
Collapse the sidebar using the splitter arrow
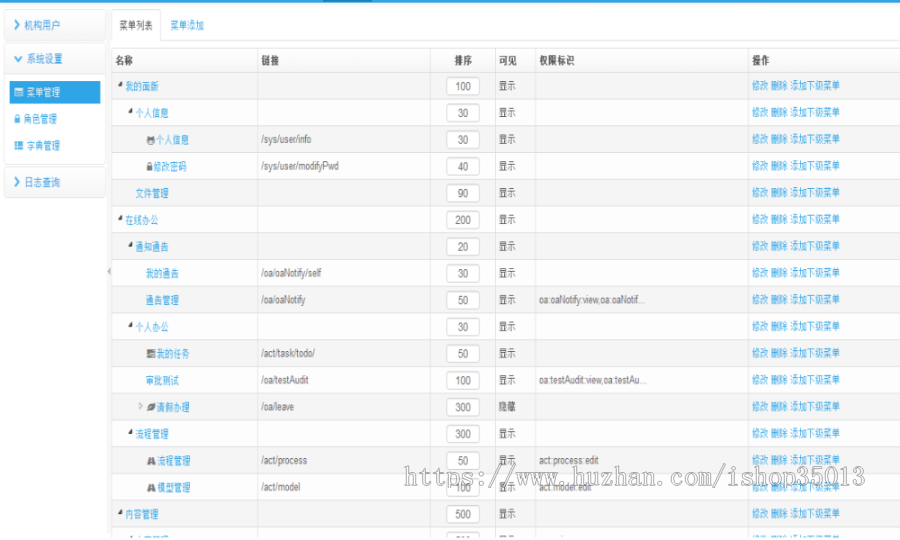point(108,271)
